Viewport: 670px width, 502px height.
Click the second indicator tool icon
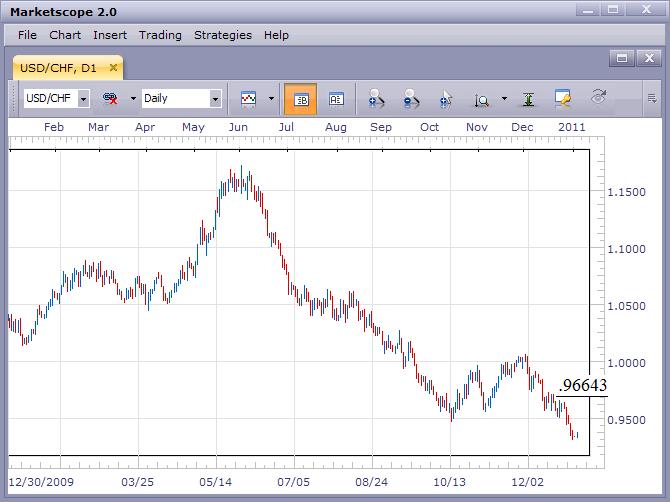pos(410,99)
